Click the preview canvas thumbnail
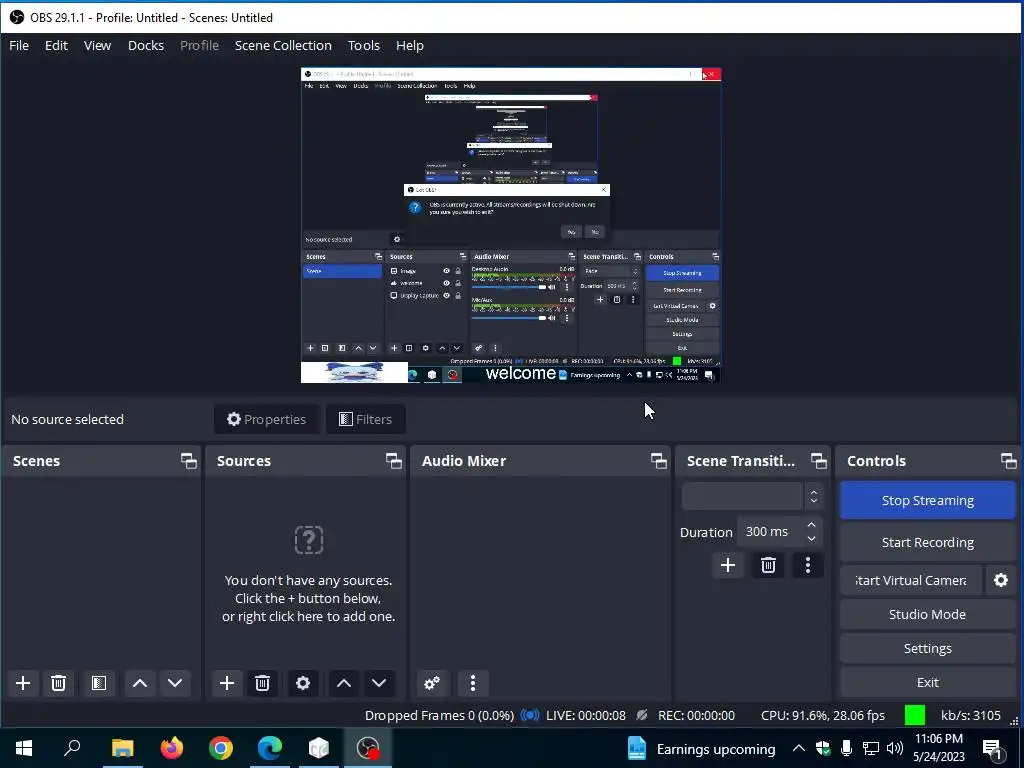The image size is (1024, 768). click(x=511, y=225)
